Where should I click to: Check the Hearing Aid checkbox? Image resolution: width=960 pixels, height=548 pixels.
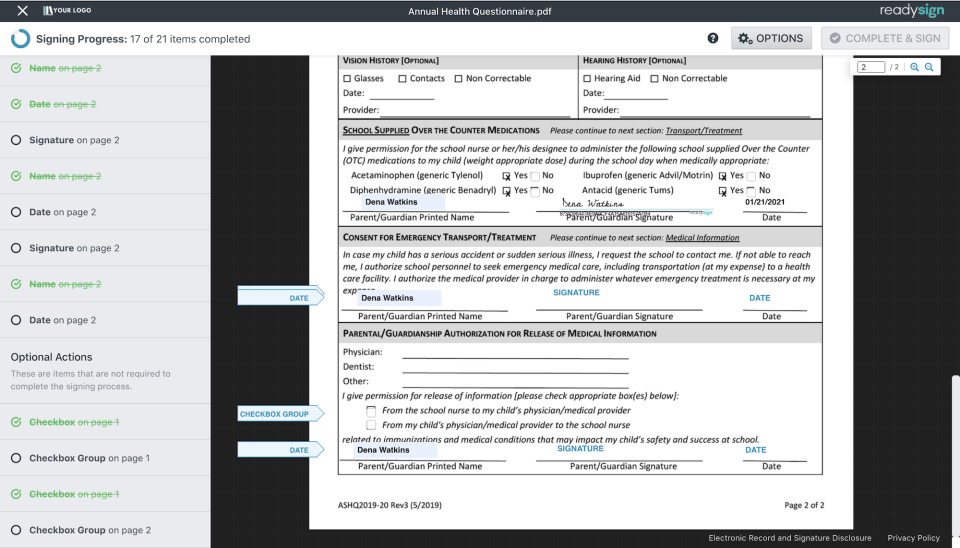587,78
